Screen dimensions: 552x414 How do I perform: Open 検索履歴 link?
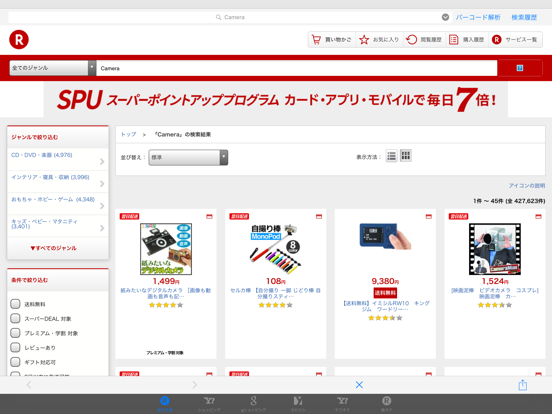(524, 17)
